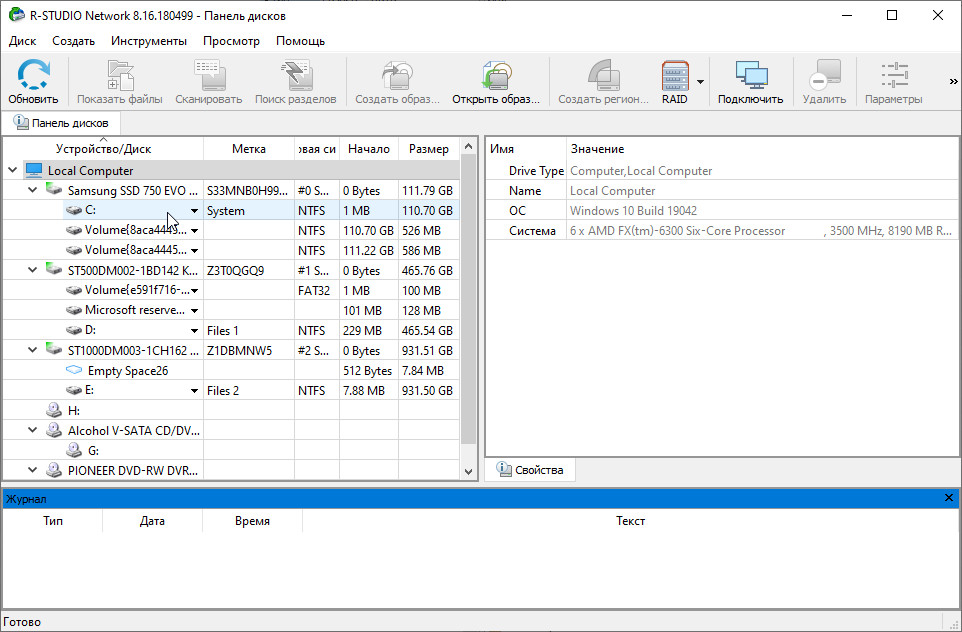Open the Инструменты menu
Viewport: 962px width, 632px height.
pos(148,41)
